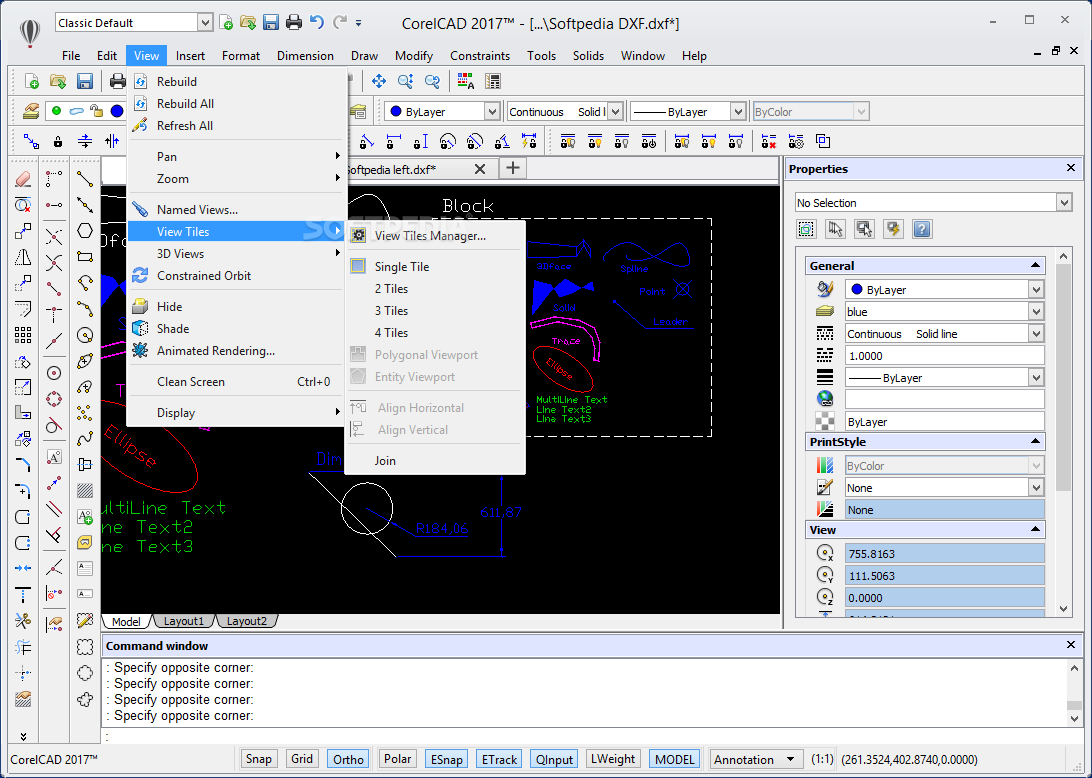Click the Save icon in quick access bar
Image resolution: width=1092 pixels, height=778 pixels.
tap(271, 22)
